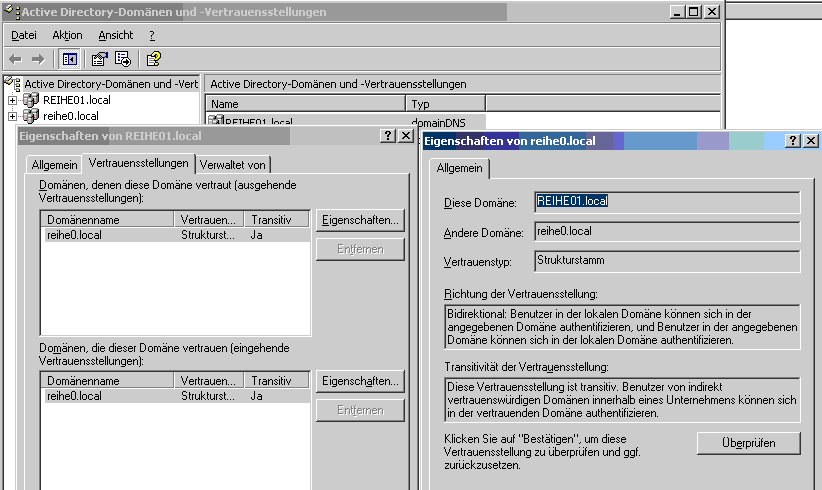Select Allgemein tab in reihe0.local dialog

point(459,168)
